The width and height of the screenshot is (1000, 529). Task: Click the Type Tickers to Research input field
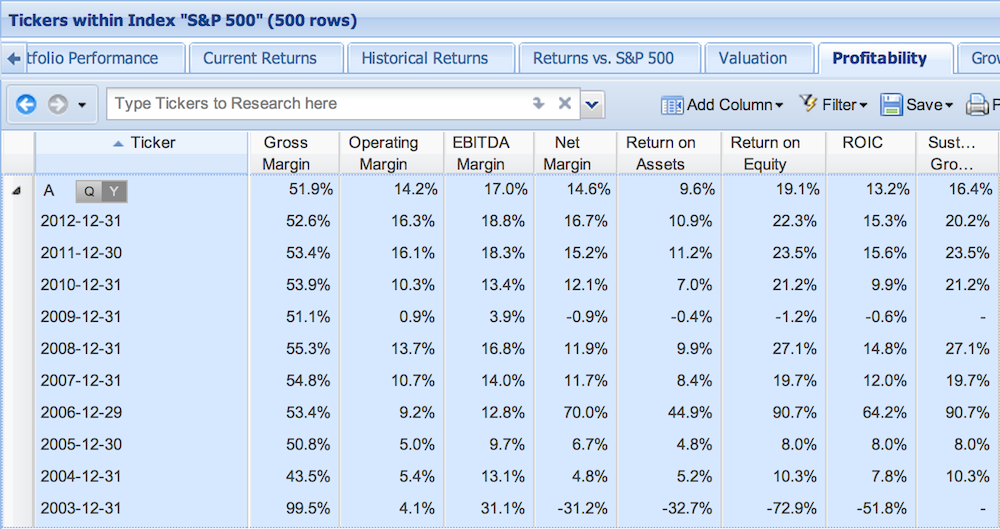click(319, 103)
